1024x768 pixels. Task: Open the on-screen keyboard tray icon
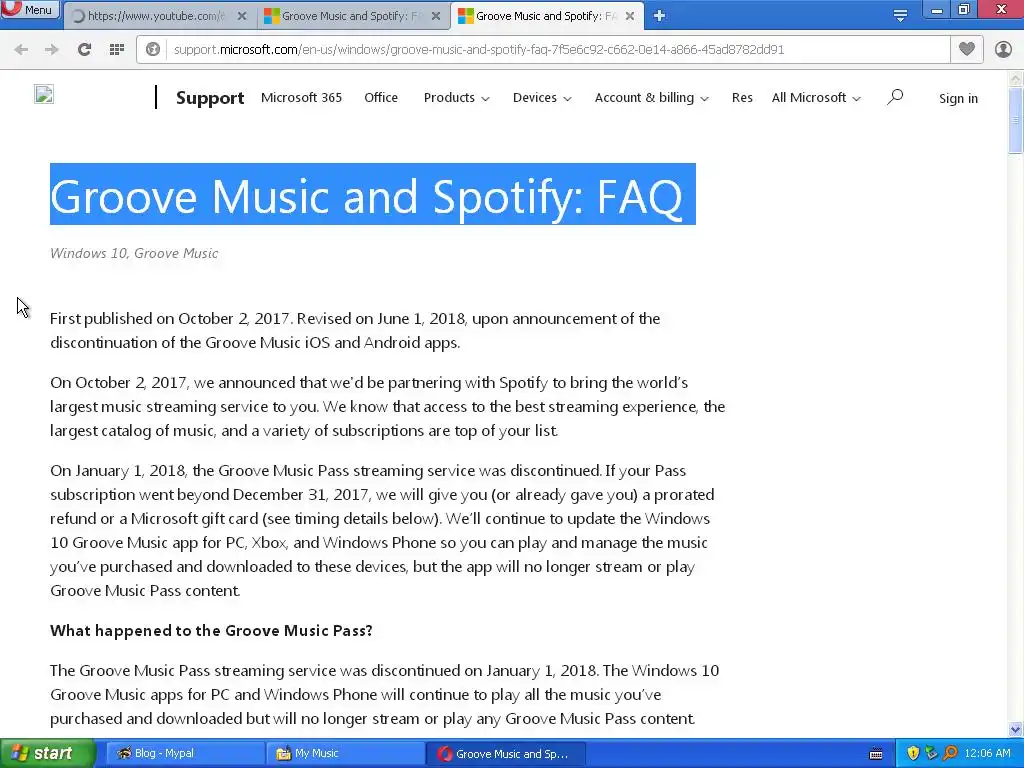[x=876, y=754]
